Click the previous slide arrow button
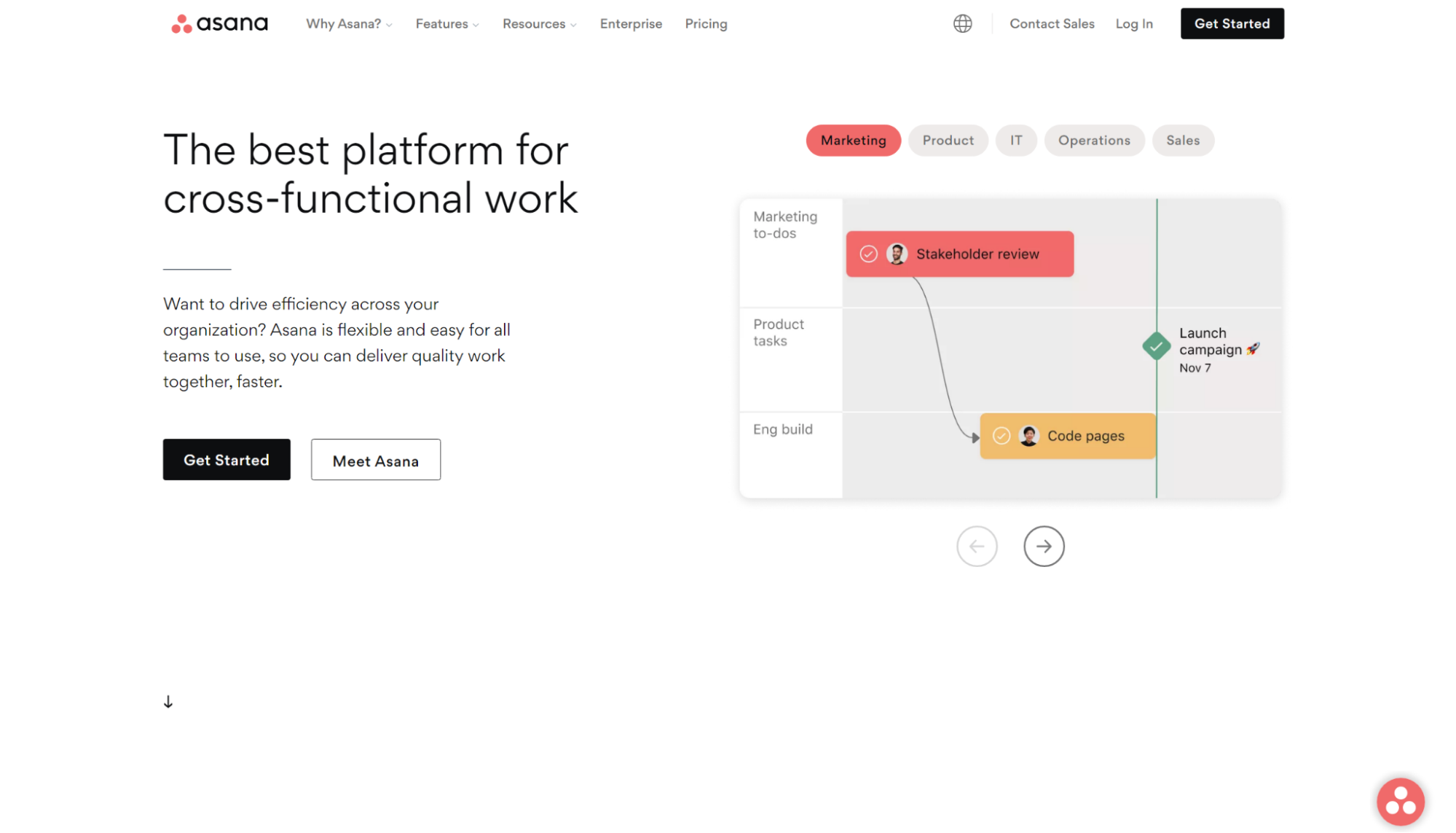This screenshot has width=1456, height=833. 977,546
